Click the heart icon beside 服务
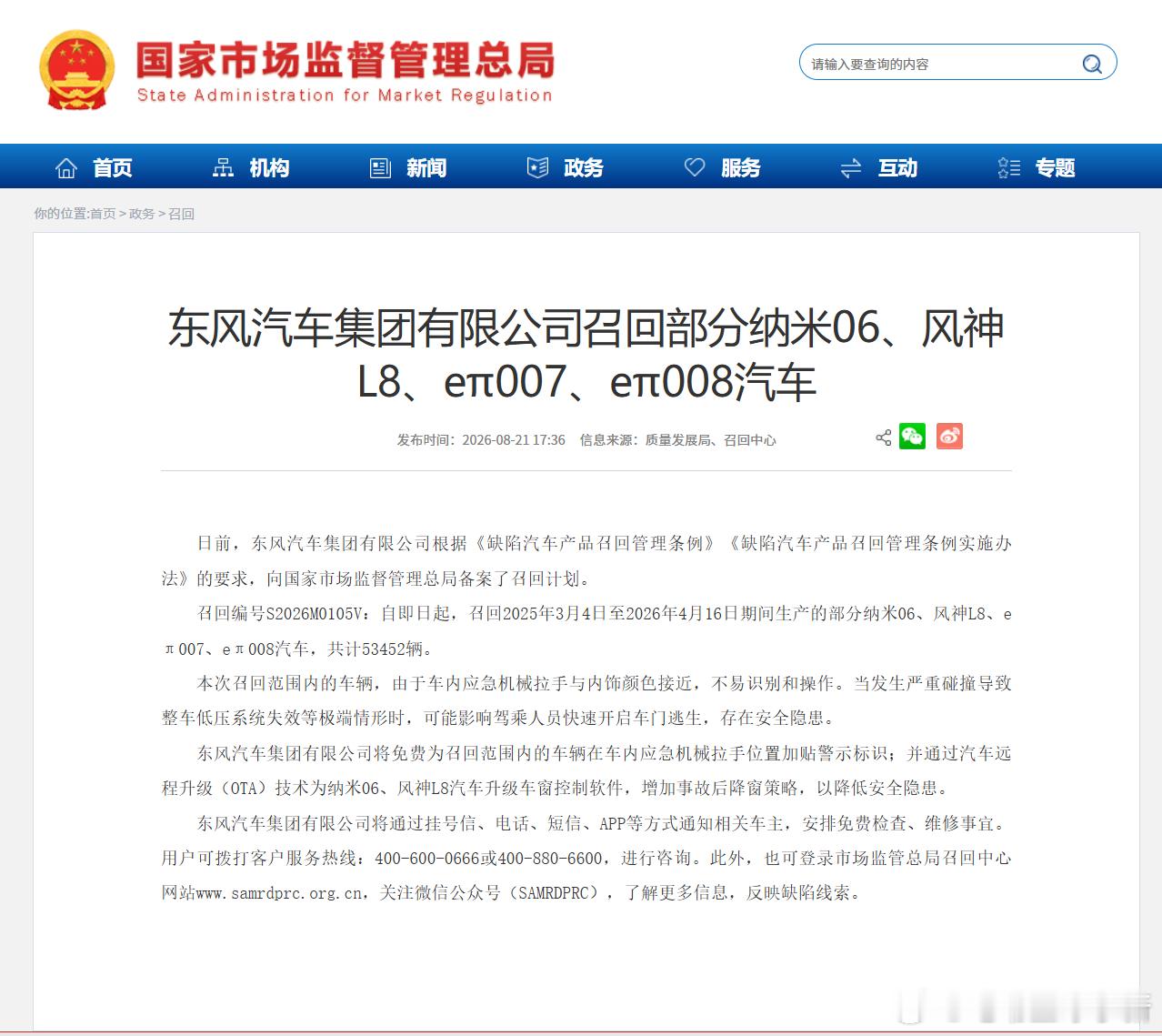This screenshot has height=1036, width=1162. click(x=695, y=167)
